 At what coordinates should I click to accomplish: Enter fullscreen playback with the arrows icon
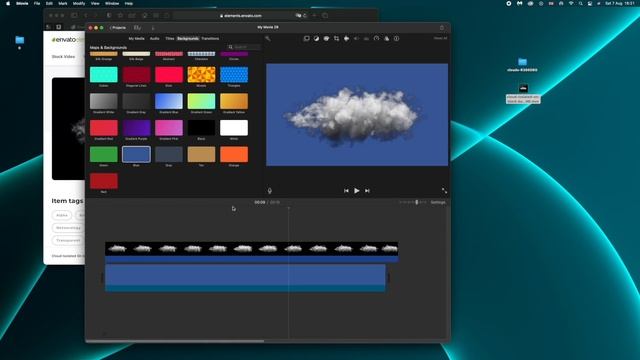[444, 191]
